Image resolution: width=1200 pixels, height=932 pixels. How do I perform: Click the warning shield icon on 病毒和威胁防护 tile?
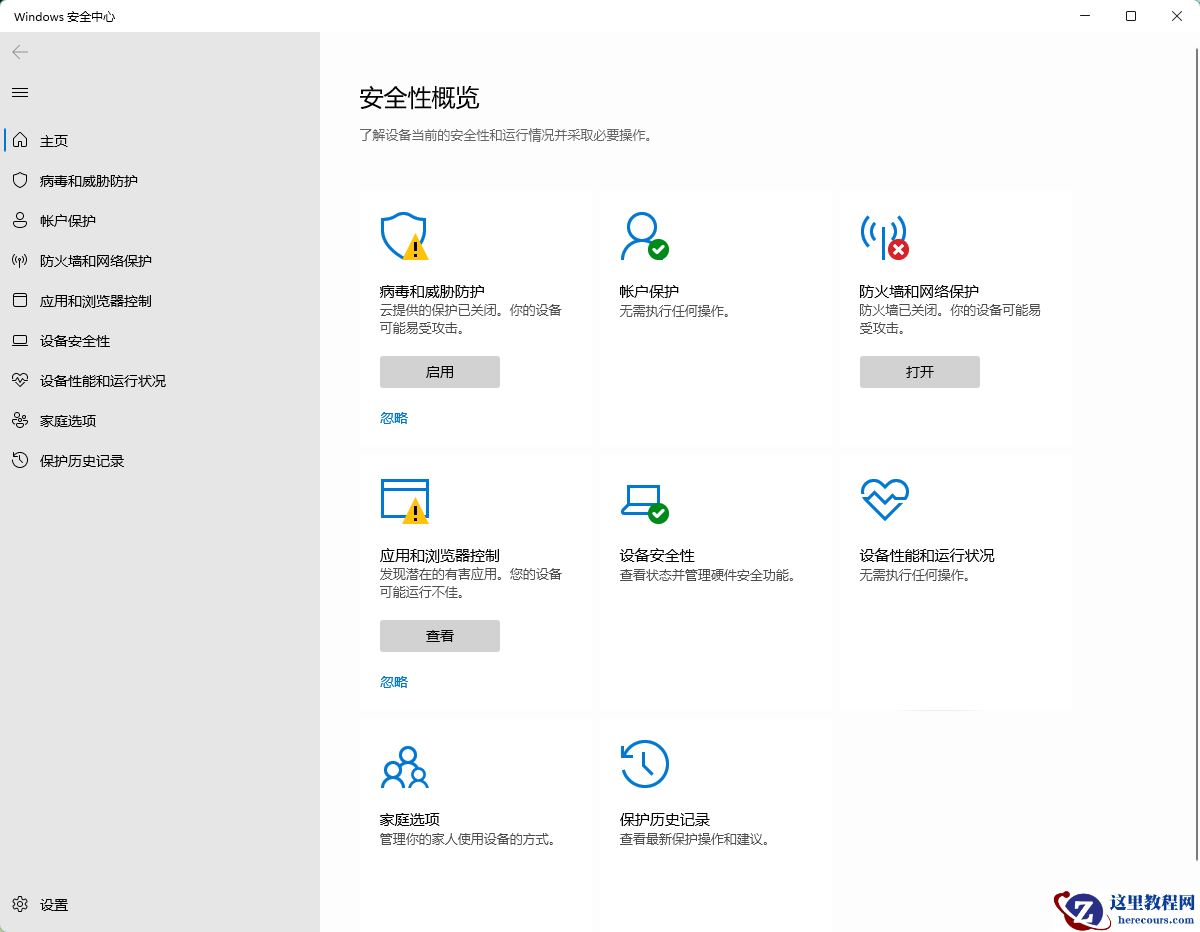(x=405, y=235)
